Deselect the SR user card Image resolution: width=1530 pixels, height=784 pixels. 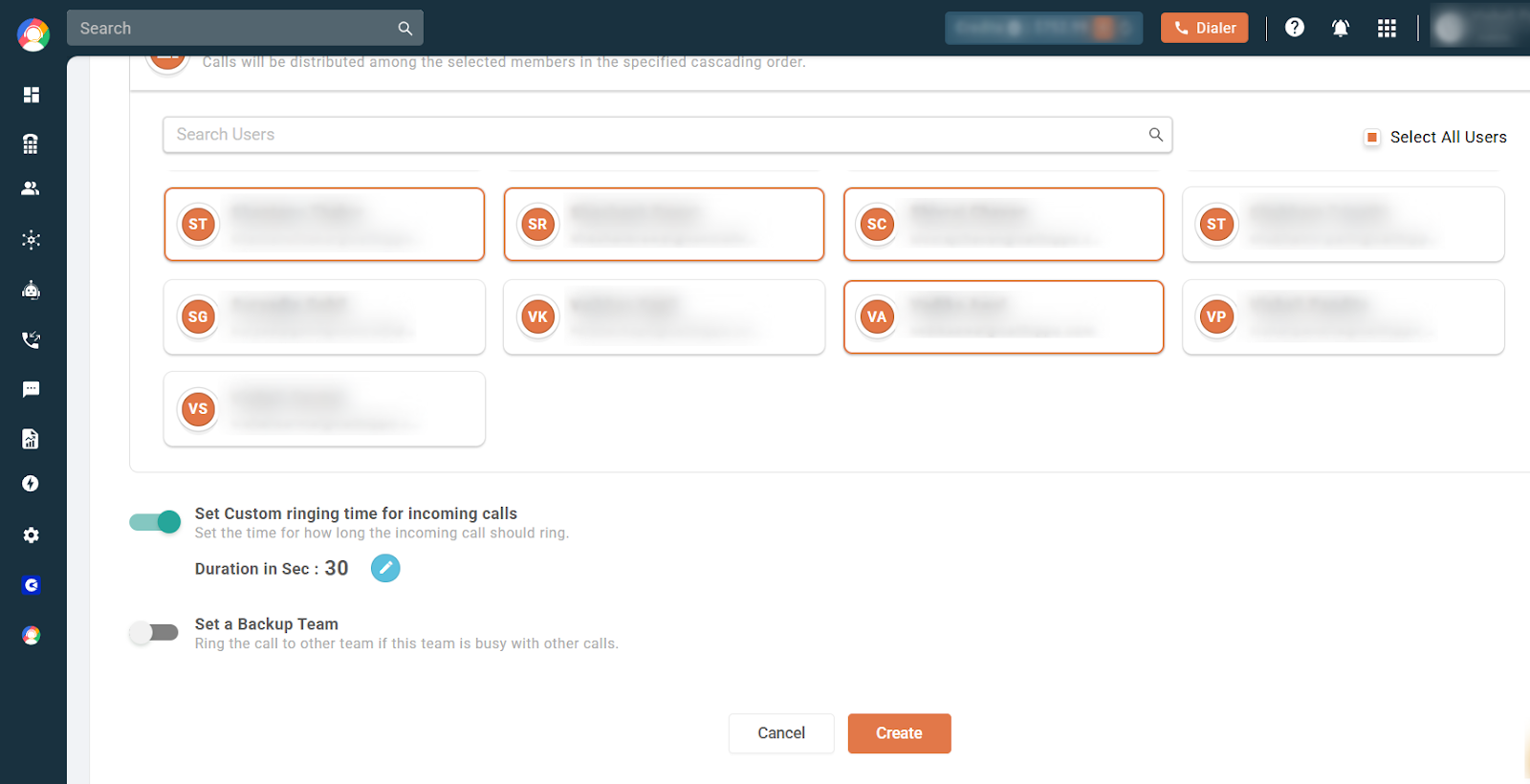pyautogui.click(x=664, y=225)
